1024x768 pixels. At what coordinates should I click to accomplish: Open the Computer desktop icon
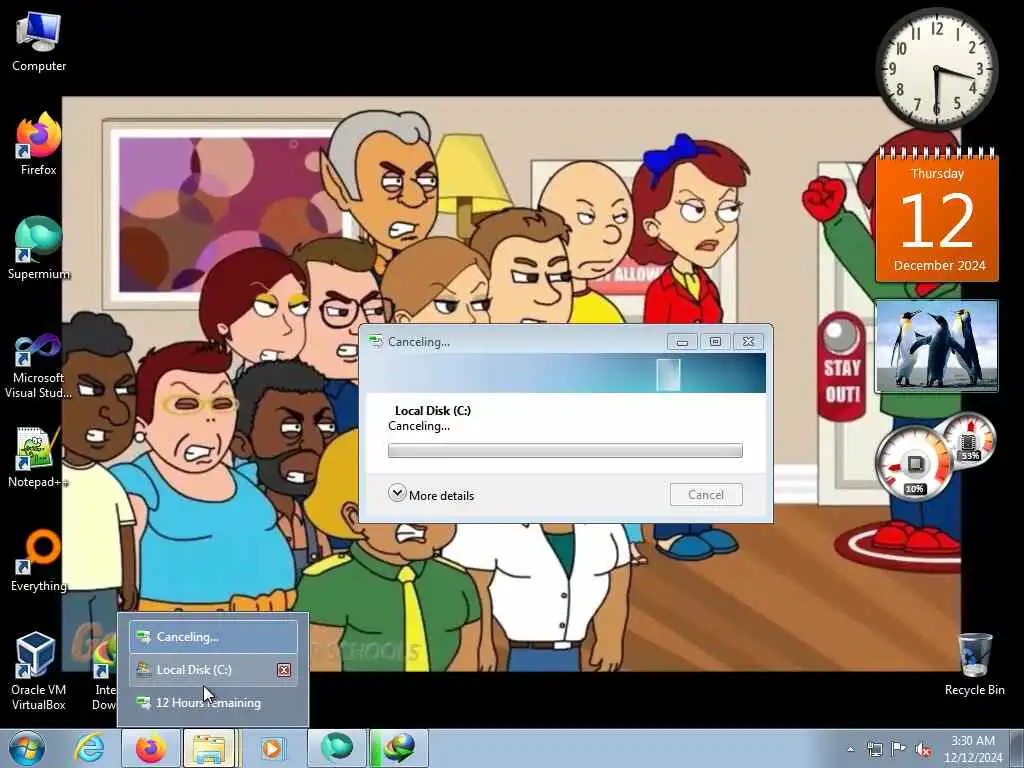pyautogui.click(x=39, y=42)
